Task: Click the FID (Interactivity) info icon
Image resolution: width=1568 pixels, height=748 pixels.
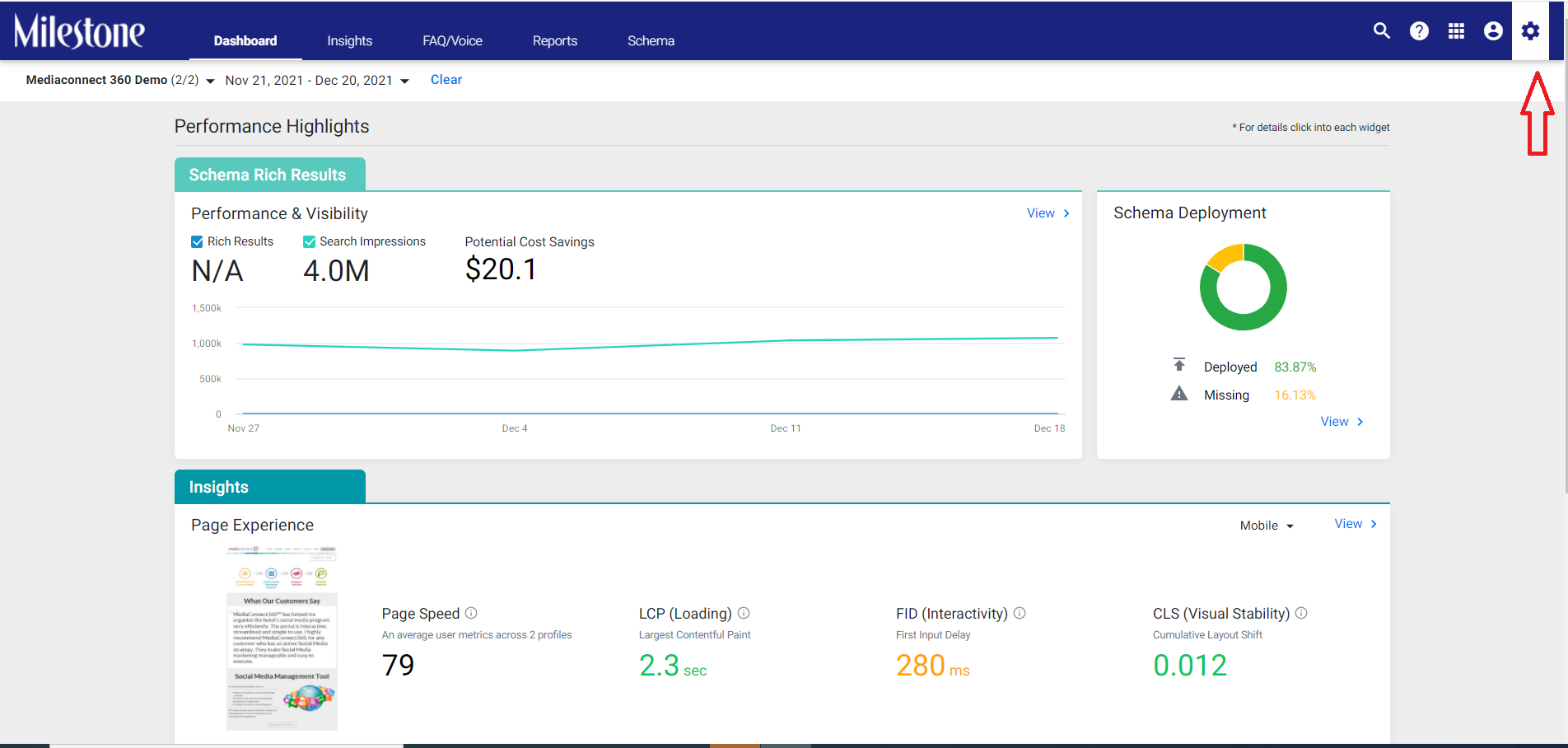Action: pyautogui.click(x=1020, y=613)
